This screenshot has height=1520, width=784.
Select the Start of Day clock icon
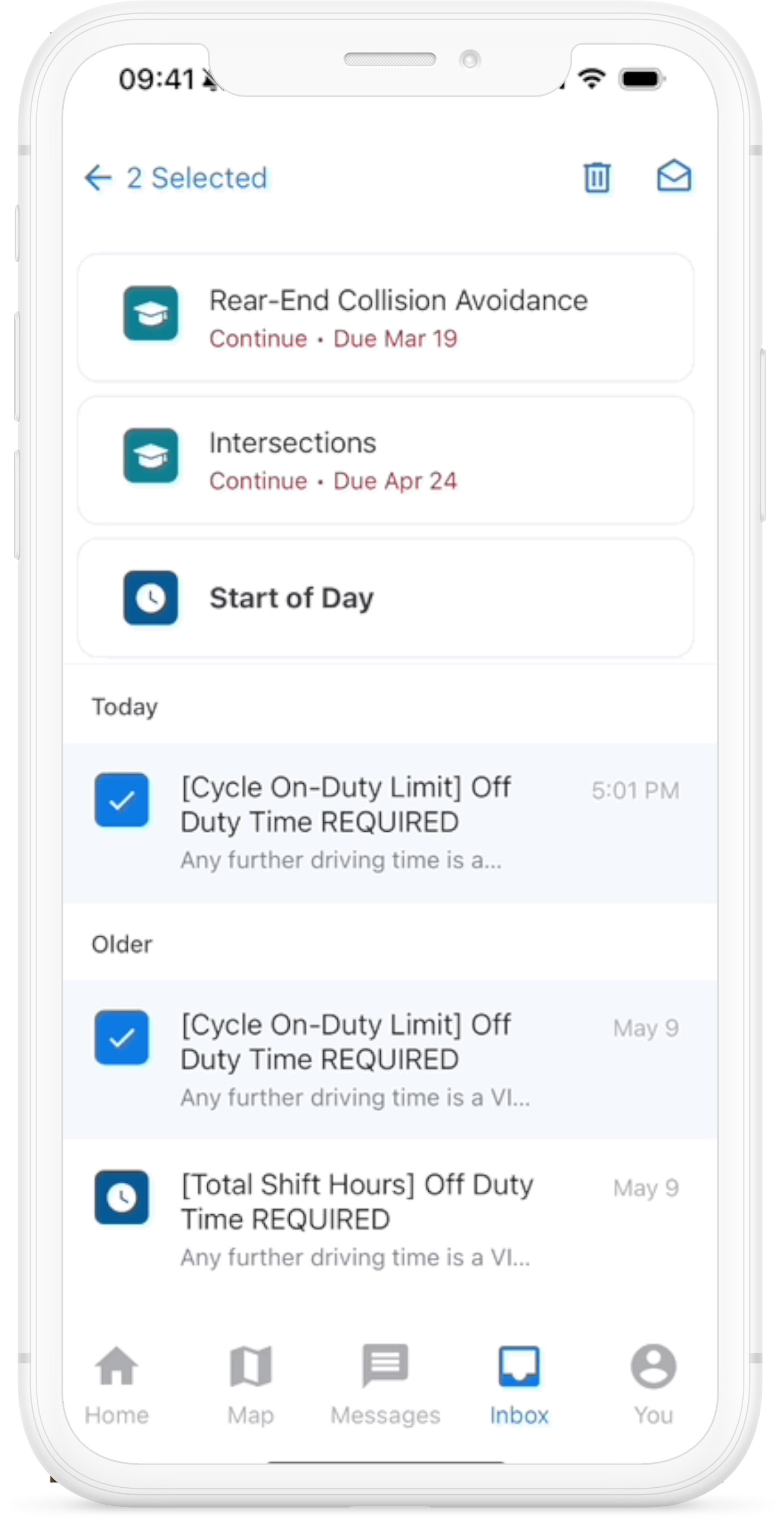point(151,598)
